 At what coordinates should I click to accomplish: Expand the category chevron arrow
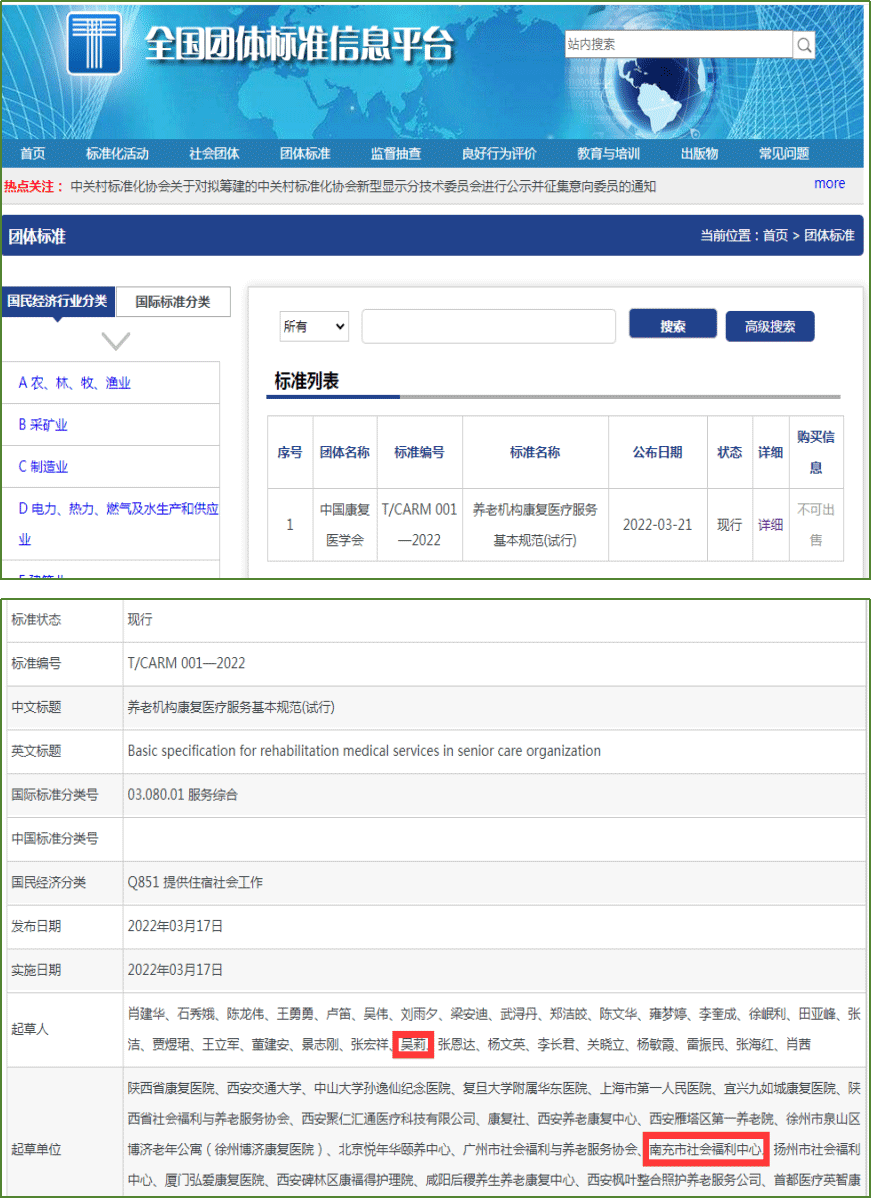click(116, 341)
